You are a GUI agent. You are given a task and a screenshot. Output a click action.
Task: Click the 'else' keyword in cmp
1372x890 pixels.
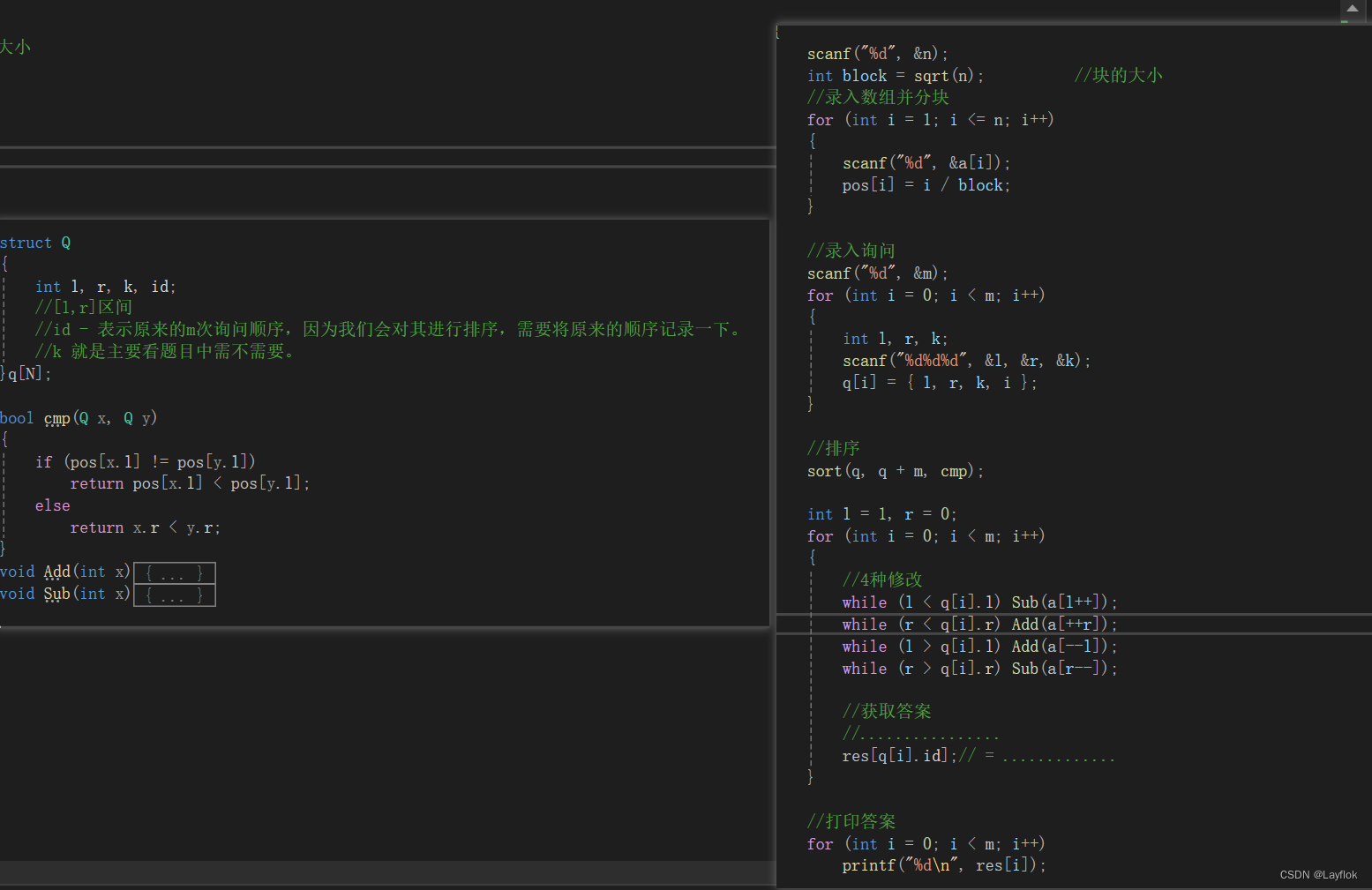click(53, 505)
